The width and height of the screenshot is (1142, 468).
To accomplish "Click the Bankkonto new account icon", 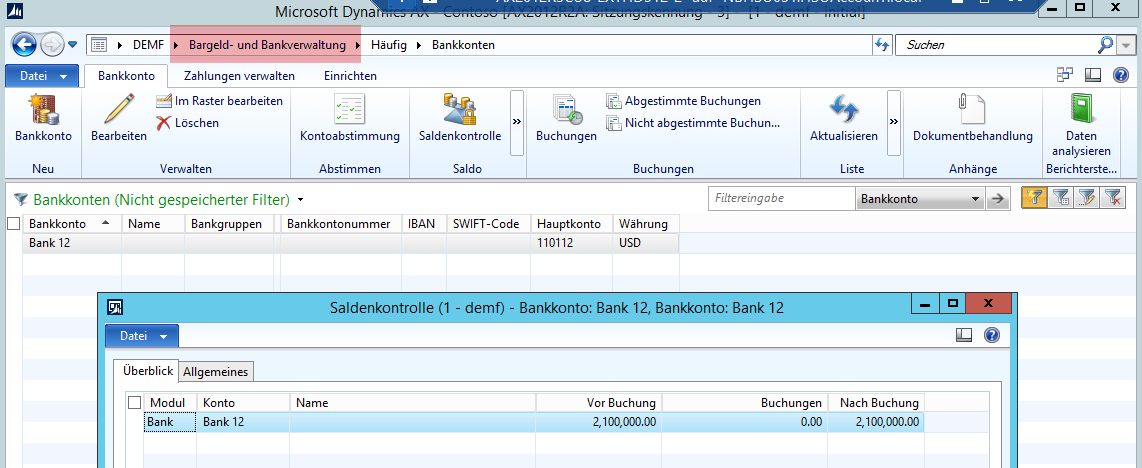I will (43, 110).
